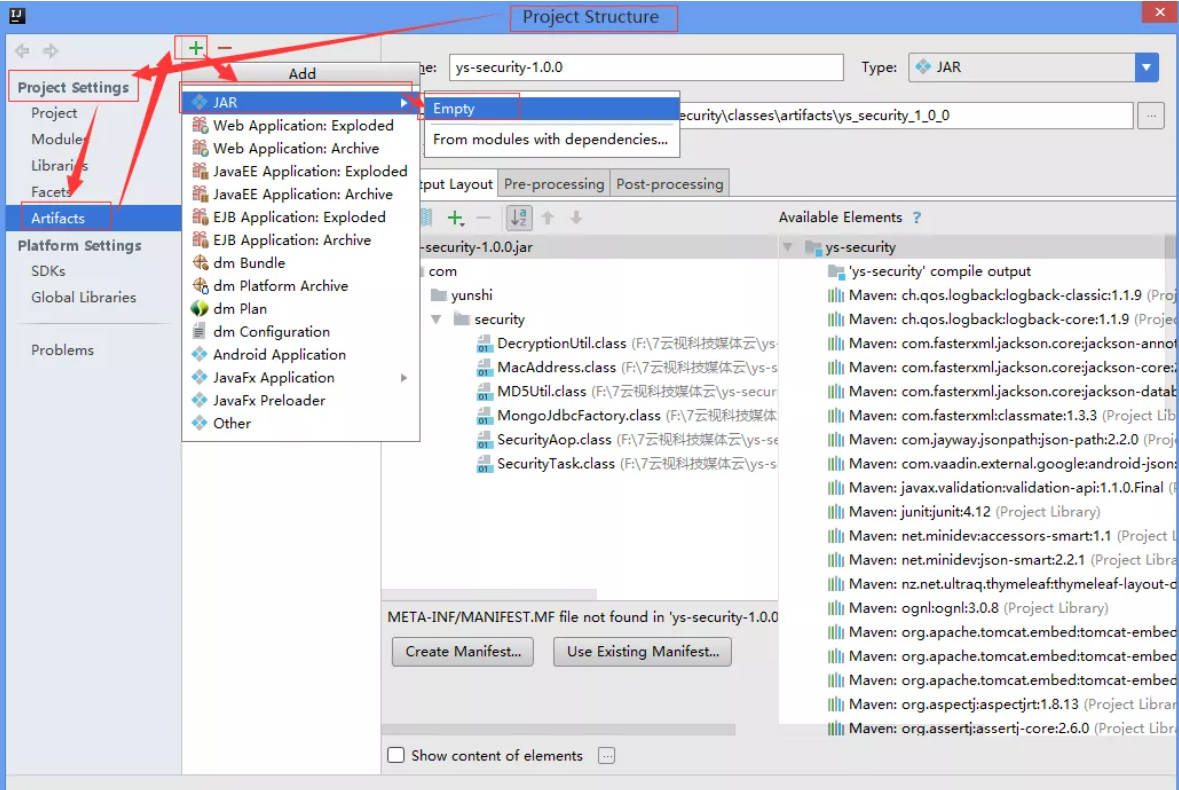Click the ellipsis icon beside Show content
The height and width of the screenshot is (790, 1179).
pos(606,756)
